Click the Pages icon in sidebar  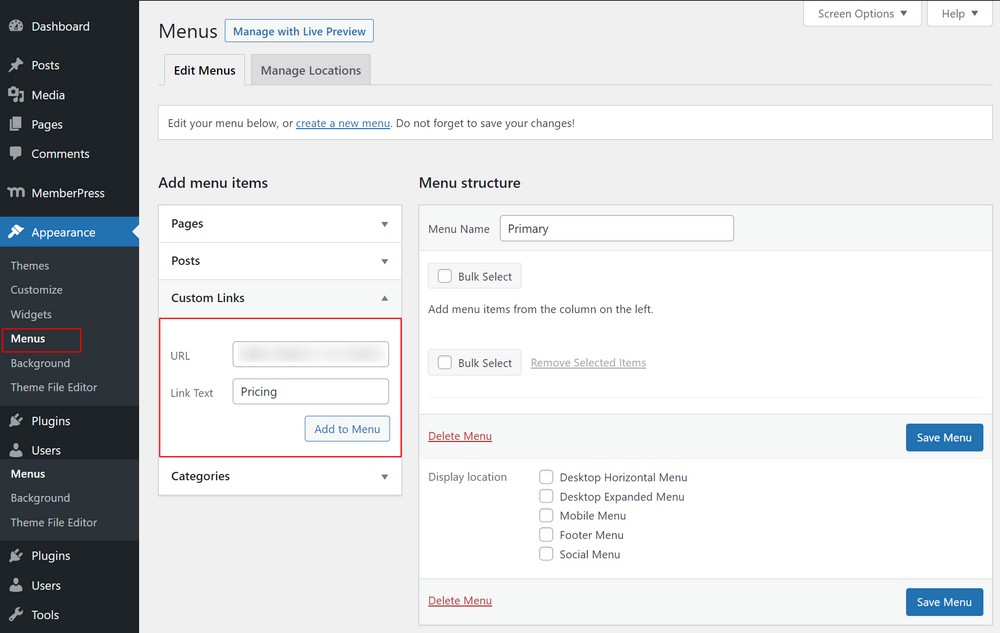click(16, 124)
